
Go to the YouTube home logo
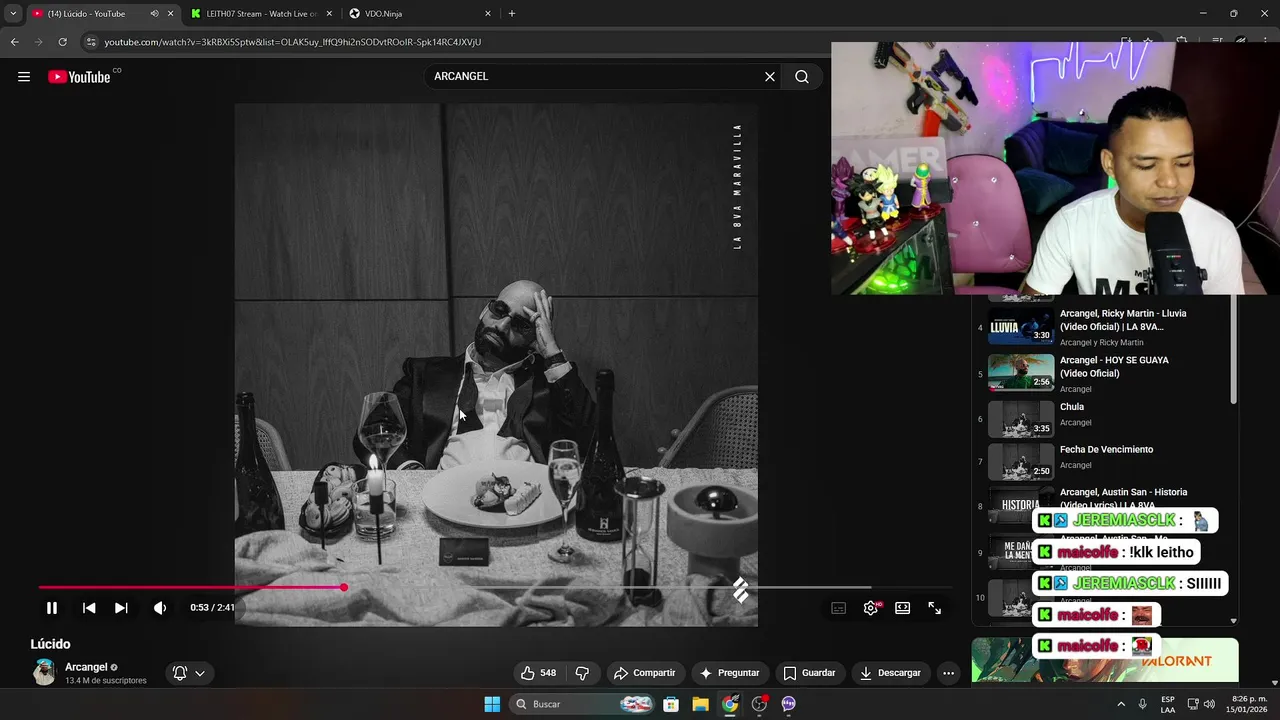coord(79,77)
